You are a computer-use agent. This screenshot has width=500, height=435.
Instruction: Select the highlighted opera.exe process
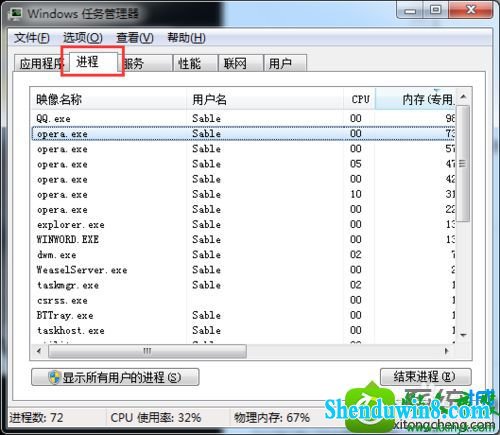[243, 134]
